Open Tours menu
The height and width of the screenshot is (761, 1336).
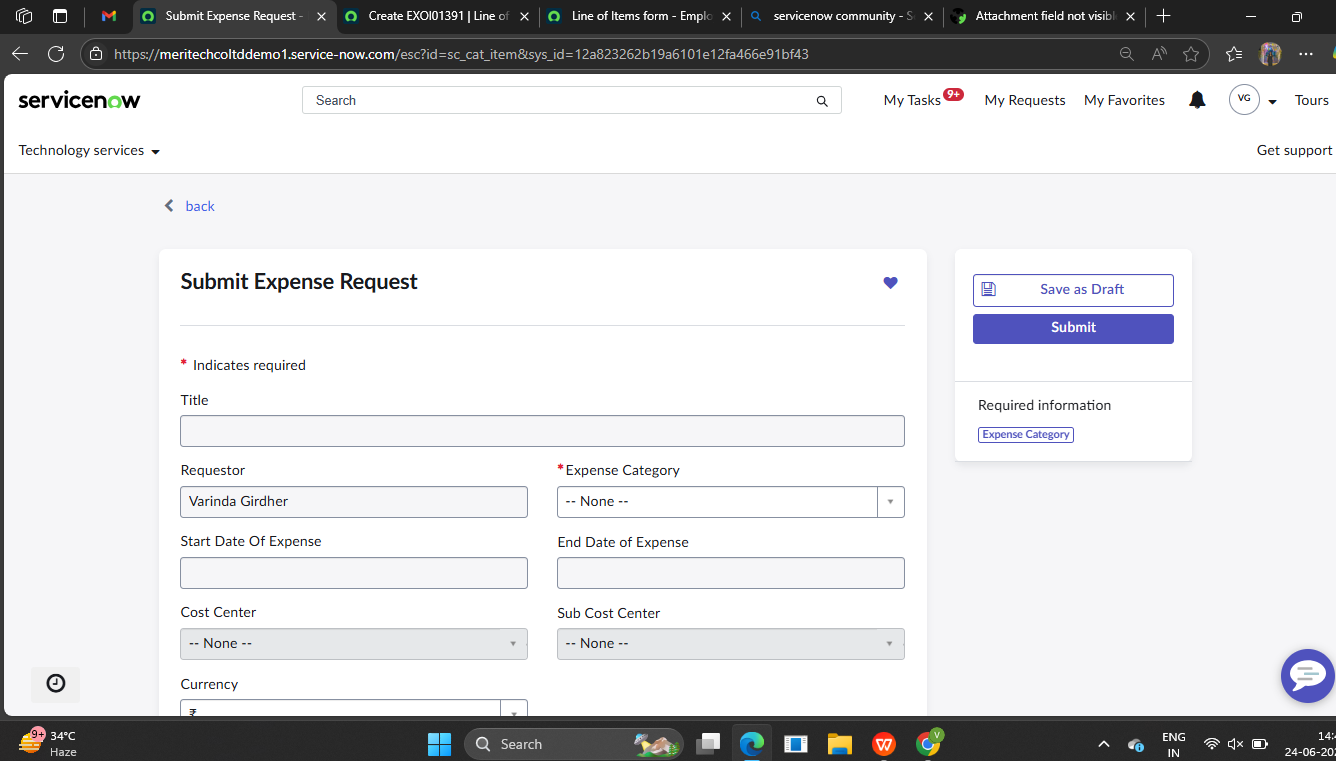pos(1311,100)
